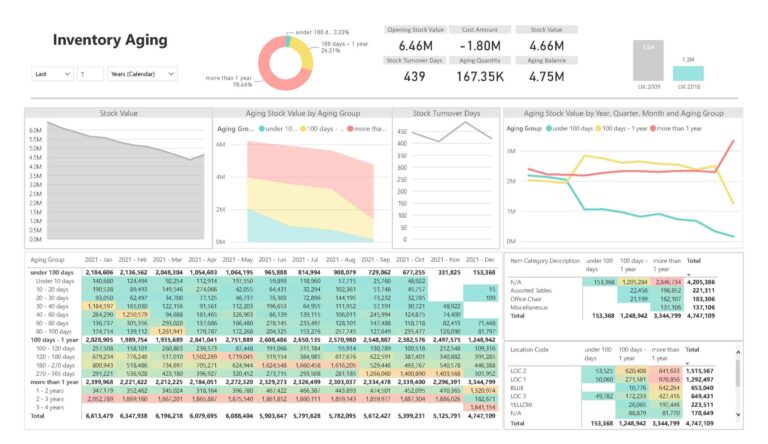Open the 'Last' relative date dropdown
Viewport: 768px width, 444px height.
51,74
